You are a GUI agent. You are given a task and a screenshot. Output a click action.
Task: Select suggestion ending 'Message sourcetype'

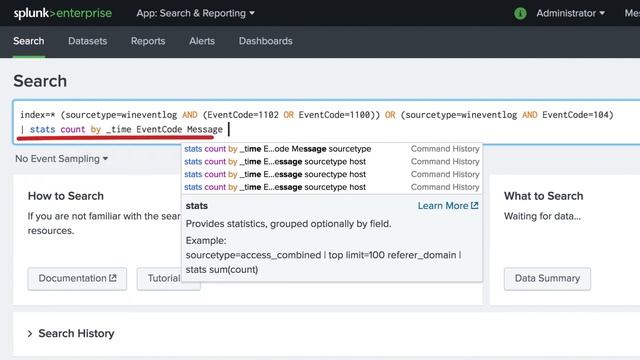[x=331, y=149]
